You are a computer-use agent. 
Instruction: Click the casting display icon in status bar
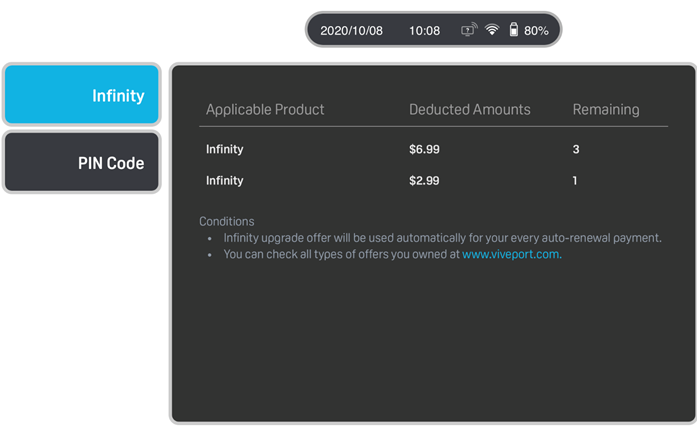[x=469, y=30]
